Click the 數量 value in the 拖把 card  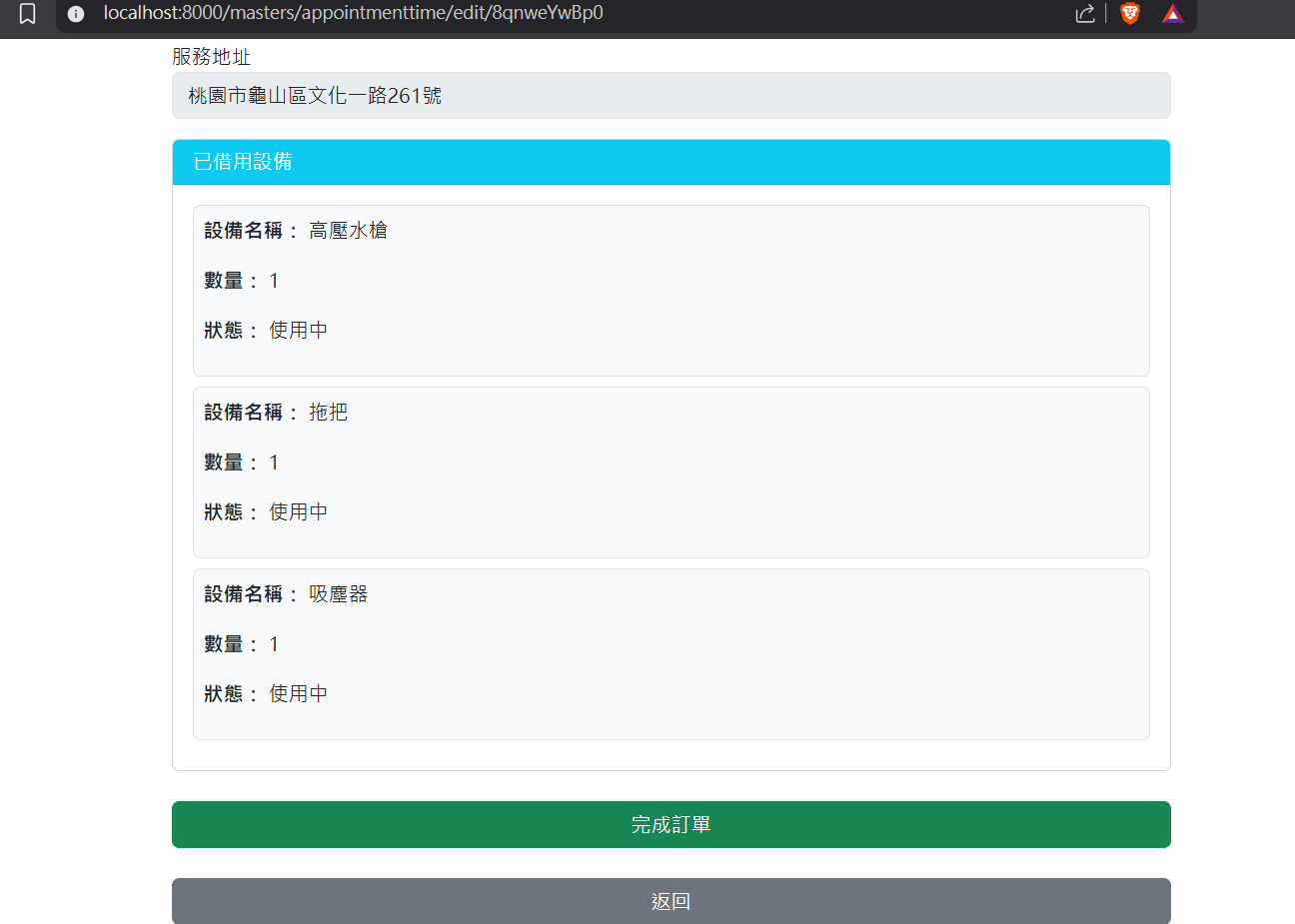274,462
